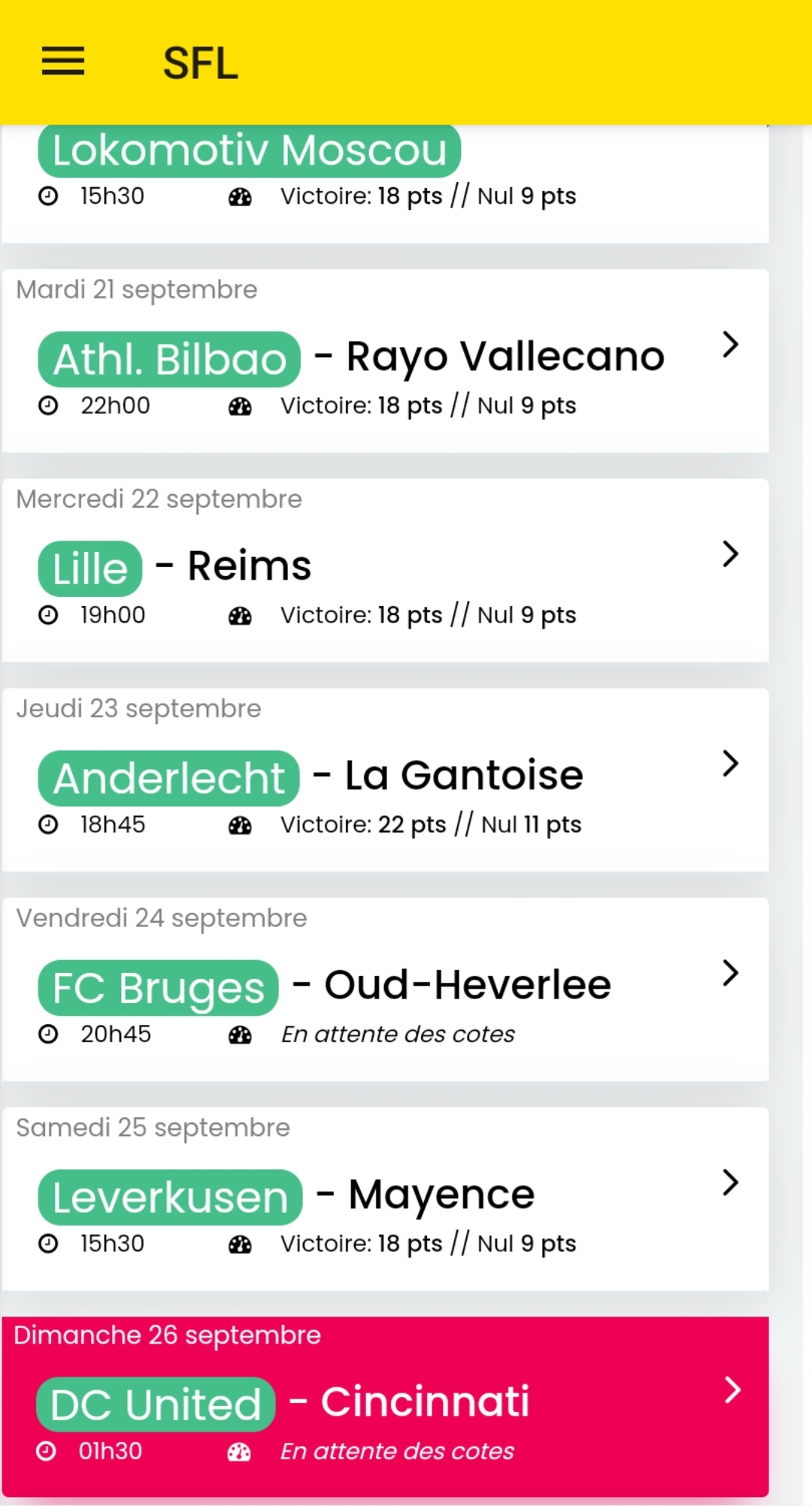Screen dimensions: 812x1506
Task: Tap the gauge icon under Lokomotiv Moscou
Action: click(240, 197)
